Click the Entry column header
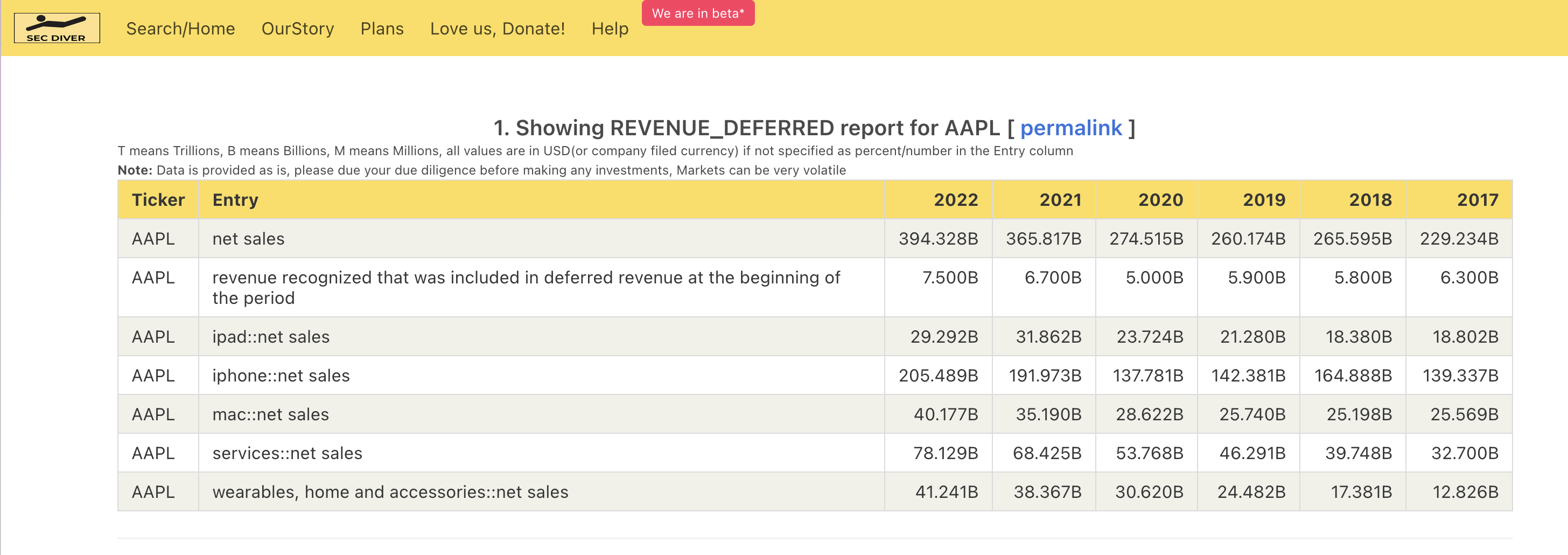Screen dimensions: 1568x555 (x=235, y=200)
